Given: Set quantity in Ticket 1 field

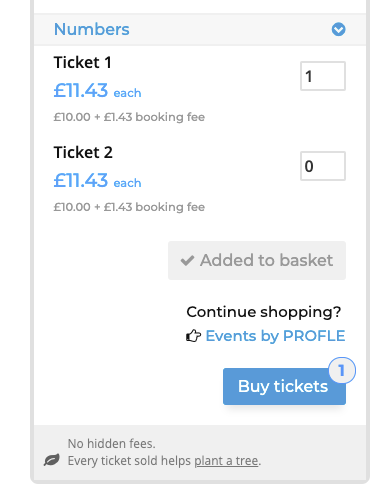Looking at the screenshot, I should [x=323, y=76].
